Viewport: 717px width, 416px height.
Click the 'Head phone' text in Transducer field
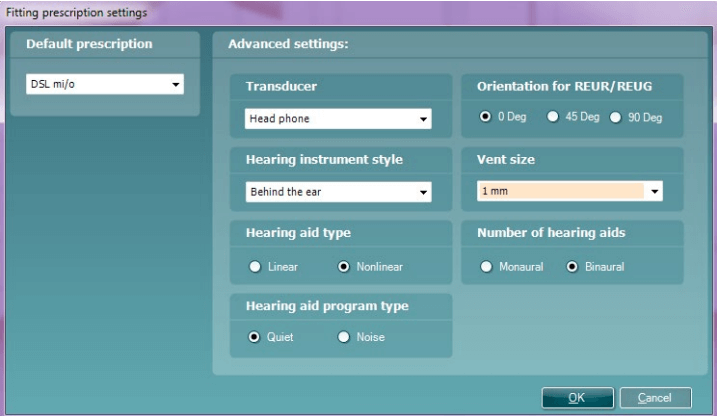tap(280, 119)
